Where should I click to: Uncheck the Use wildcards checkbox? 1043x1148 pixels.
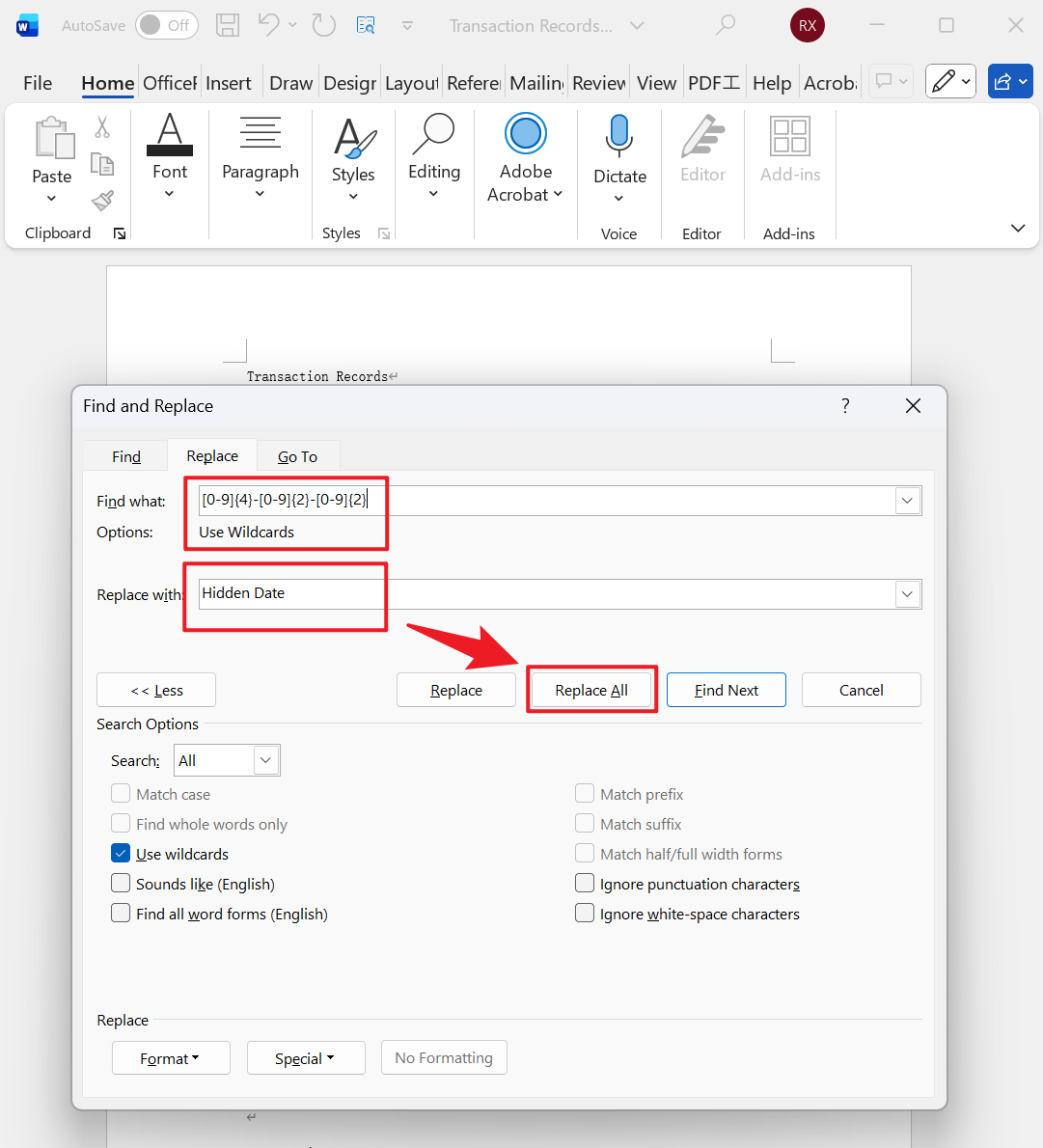[121, 854]
